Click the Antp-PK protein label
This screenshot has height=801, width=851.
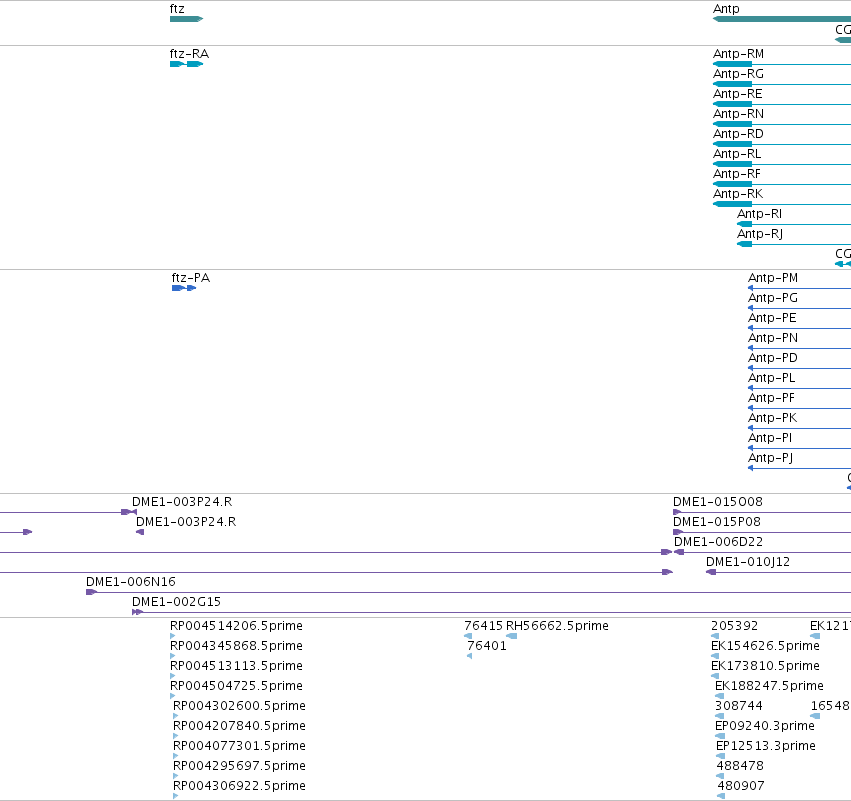click(x=772, y=418)
